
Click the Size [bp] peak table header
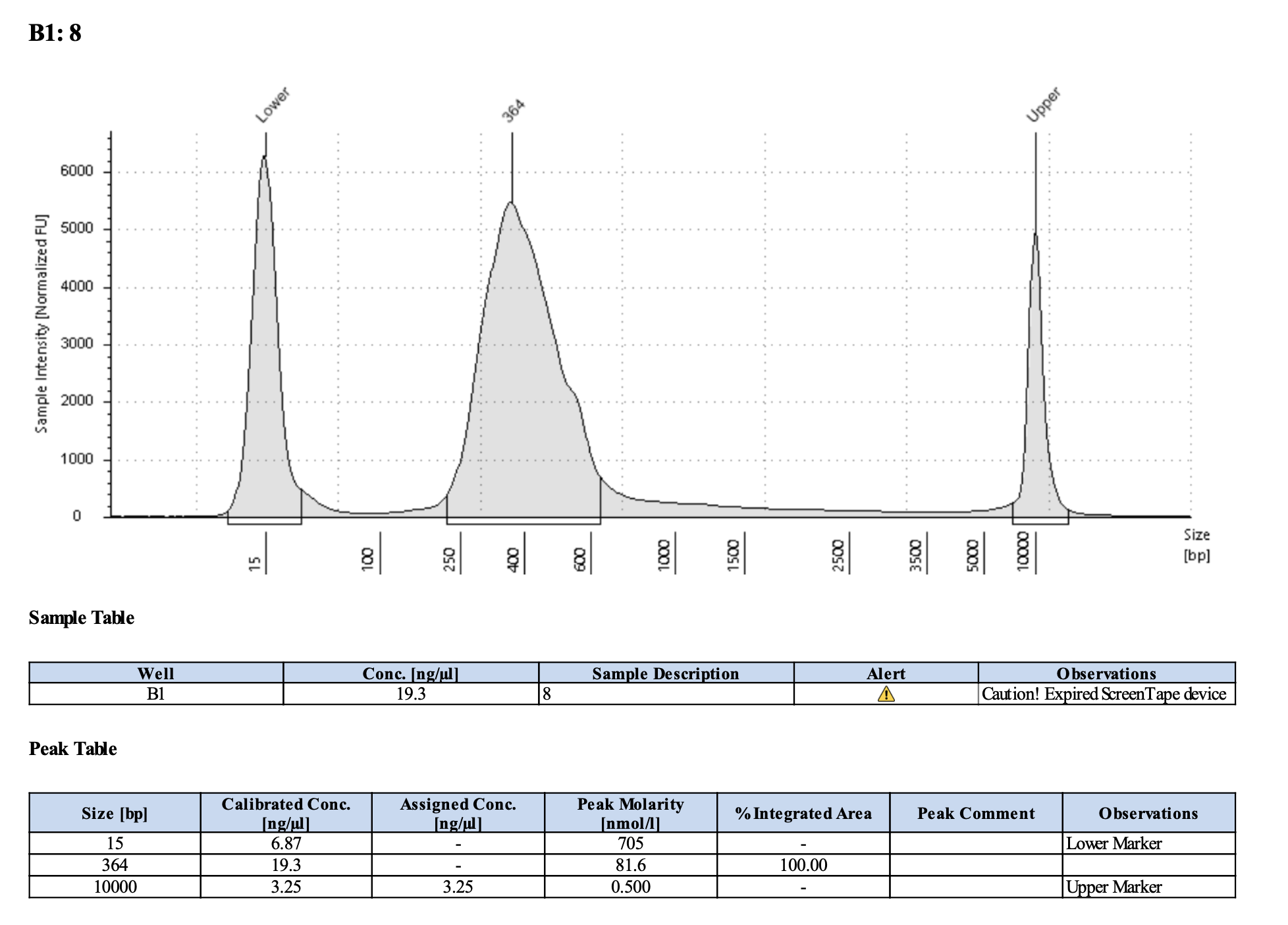115,813
